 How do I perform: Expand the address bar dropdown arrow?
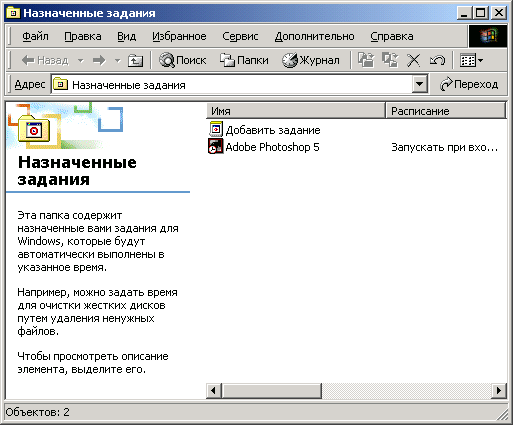(419, 85)
